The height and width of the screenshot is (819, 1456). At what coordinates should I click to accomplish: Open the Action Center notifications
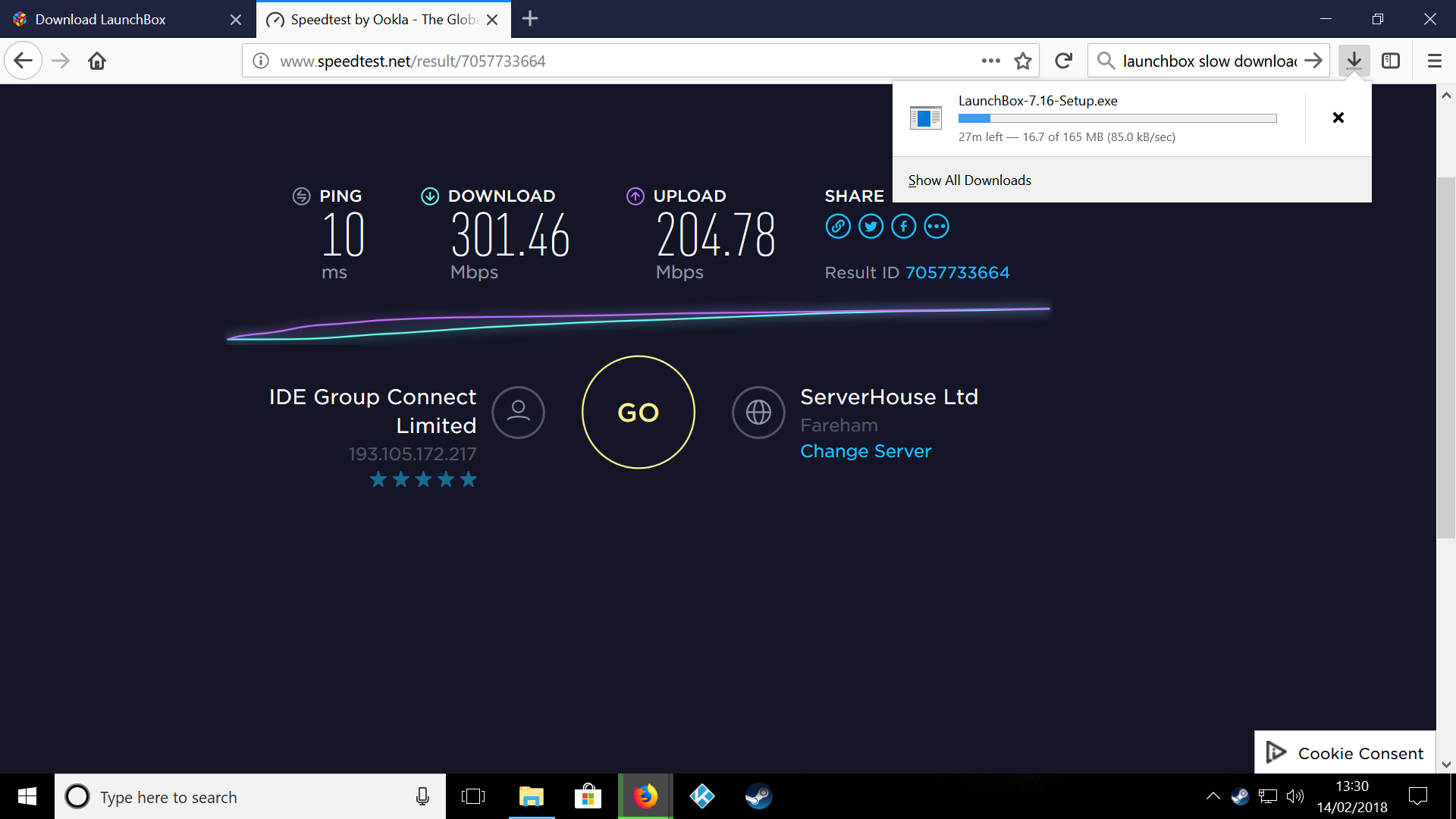click(x=1417, y=796)
